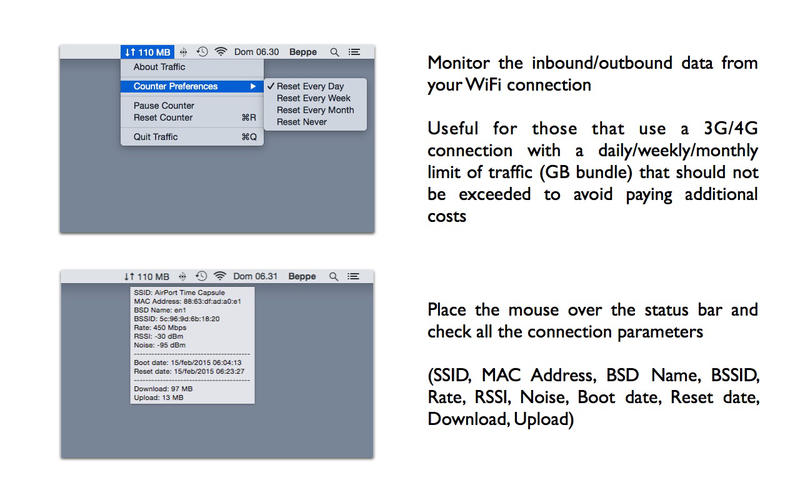800x500 pixels.
Task: Click the BSSID line in tooltip
Action: click(177, 318)
